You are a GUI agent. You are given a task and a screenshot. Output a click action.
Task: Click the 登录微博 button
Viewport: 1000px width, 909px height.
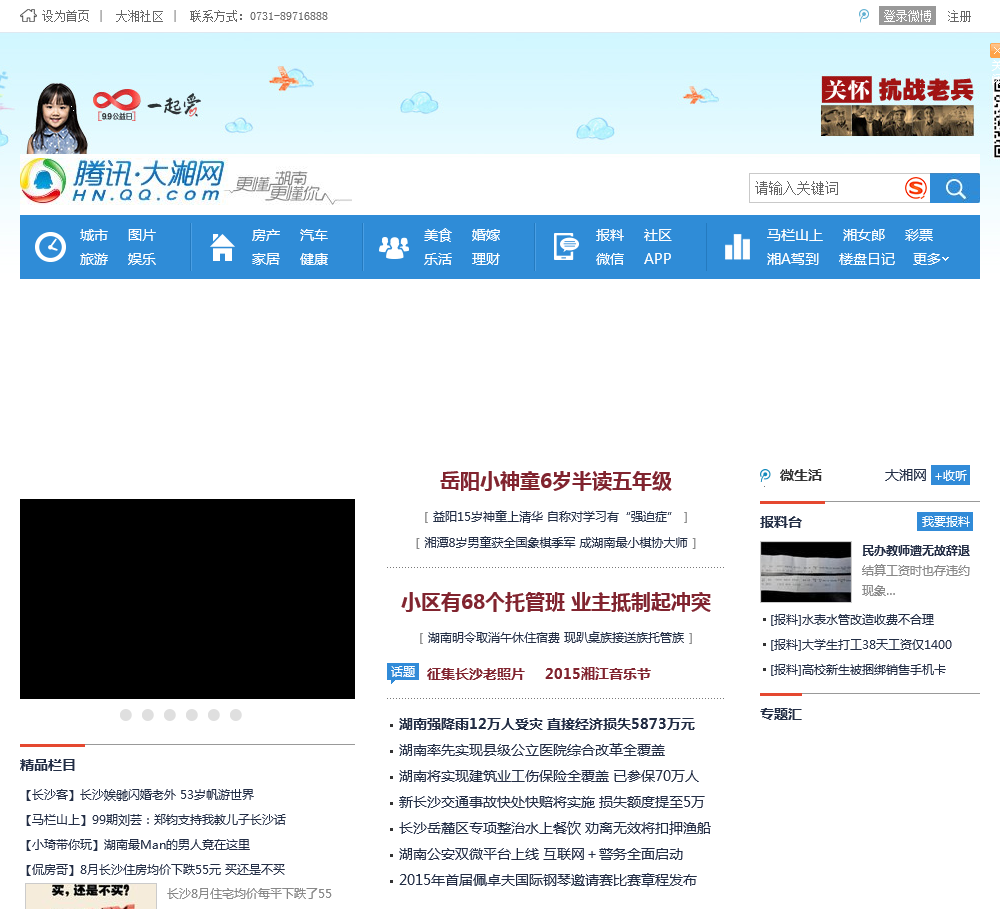coord(907,16)
